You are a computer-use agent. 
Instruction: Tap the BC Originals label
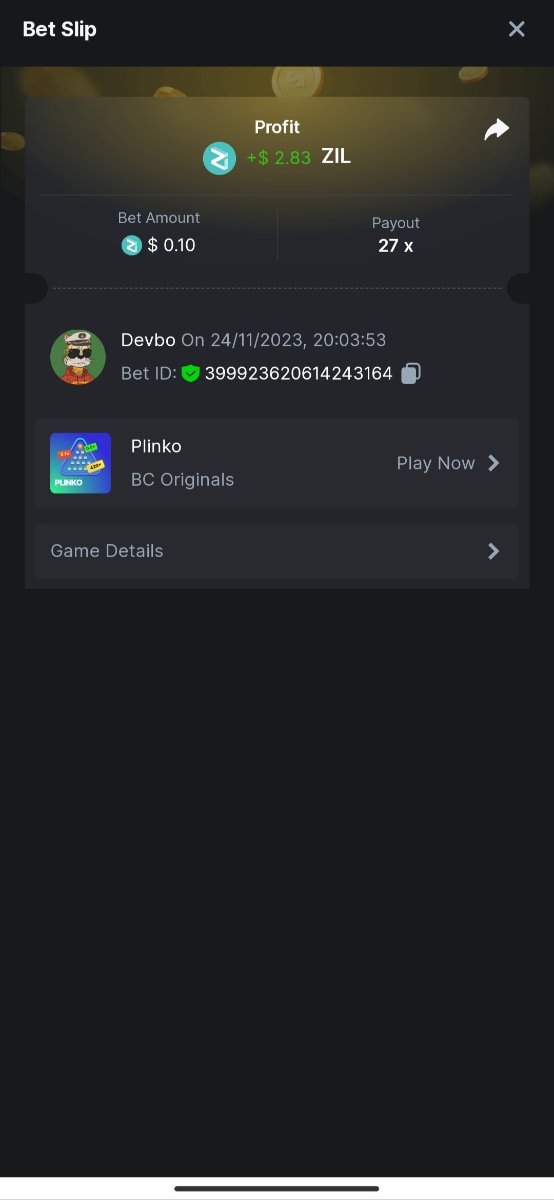tap(182, 480)
